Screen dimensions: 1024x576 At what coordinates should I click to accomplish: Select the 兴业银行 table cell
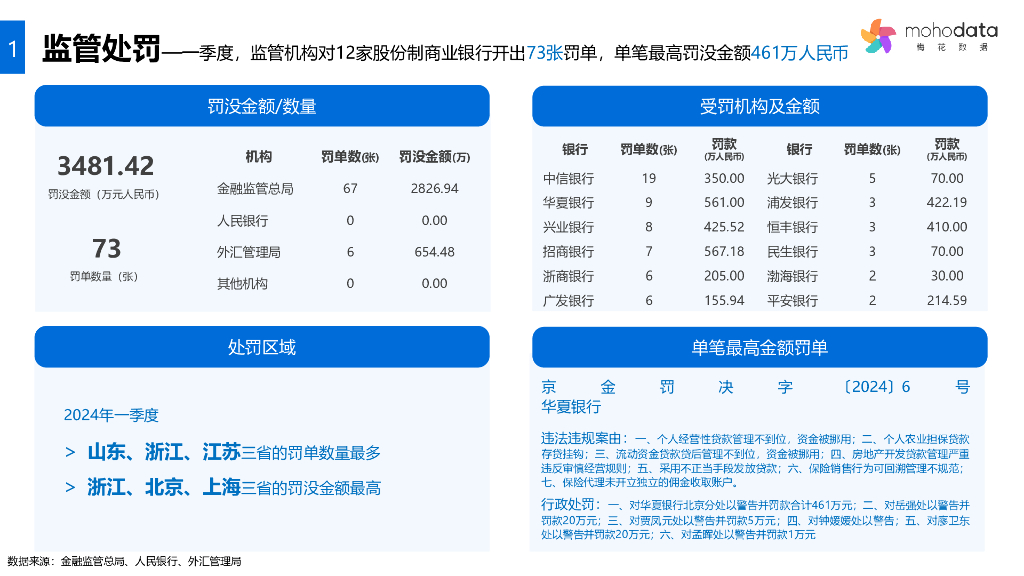tap(569, 227)
